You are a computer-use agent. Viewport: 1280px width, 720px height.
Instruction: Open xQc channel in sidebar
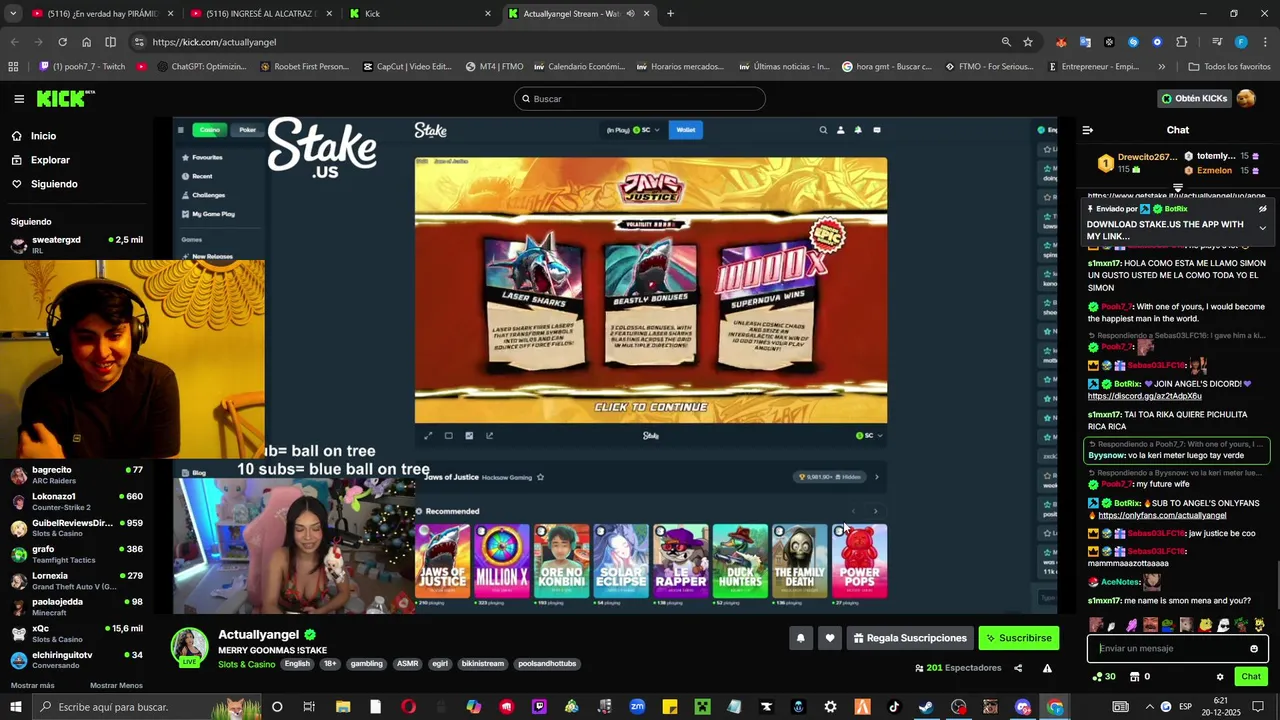coord(75,633)
